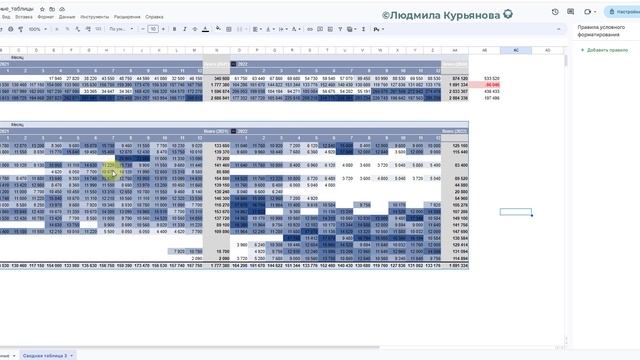Check the cloud save status icon
Image resolution: width=640 pixels, height=360 pixels.
62,9
